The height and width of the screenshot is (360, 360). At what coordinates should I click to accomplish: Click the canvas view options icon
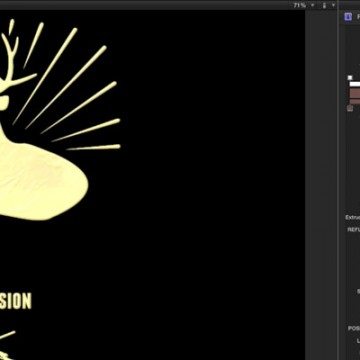324,5
